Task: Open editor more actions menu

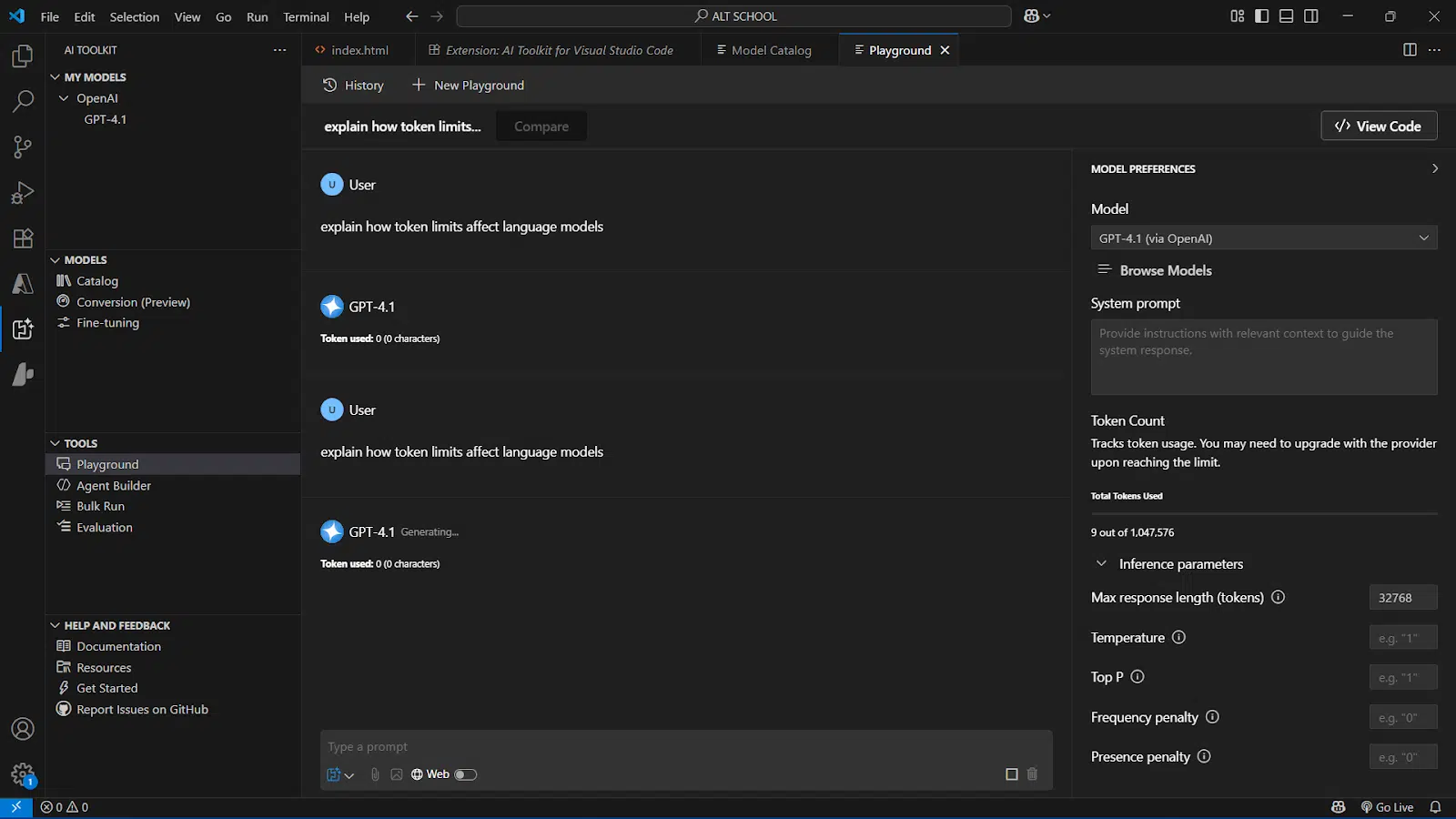Action: pyautogui.click(x=1435, y=50)
